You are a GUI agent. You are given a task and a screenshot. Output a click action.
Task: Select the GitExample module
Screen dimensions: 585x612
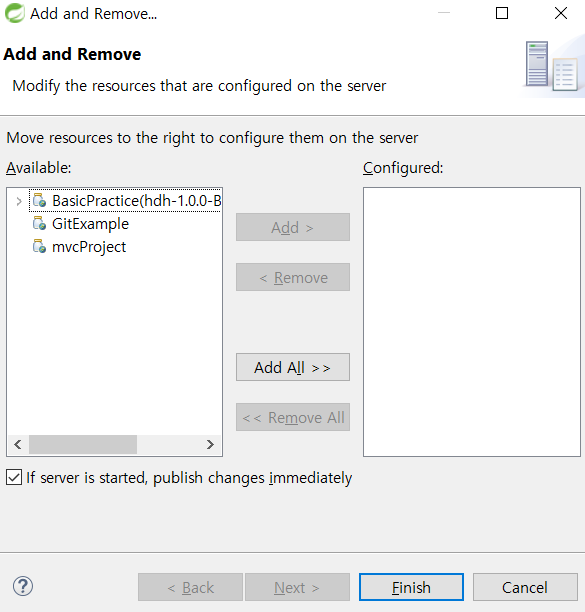90,224
